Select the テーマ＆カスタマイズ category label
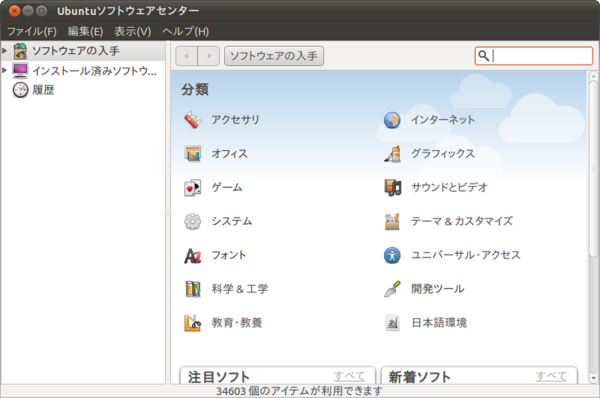This screenshot has width=600, height=398. pos(462,221)
